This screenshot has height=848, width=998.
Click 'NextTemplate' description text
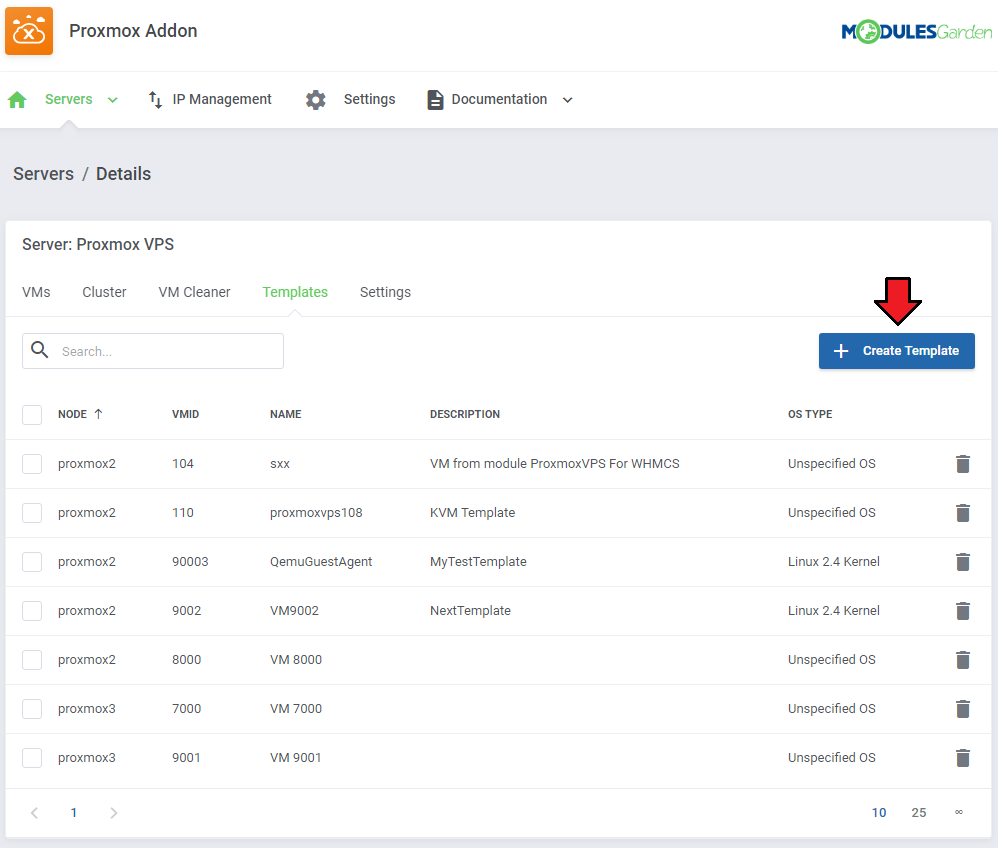(470, 611)
